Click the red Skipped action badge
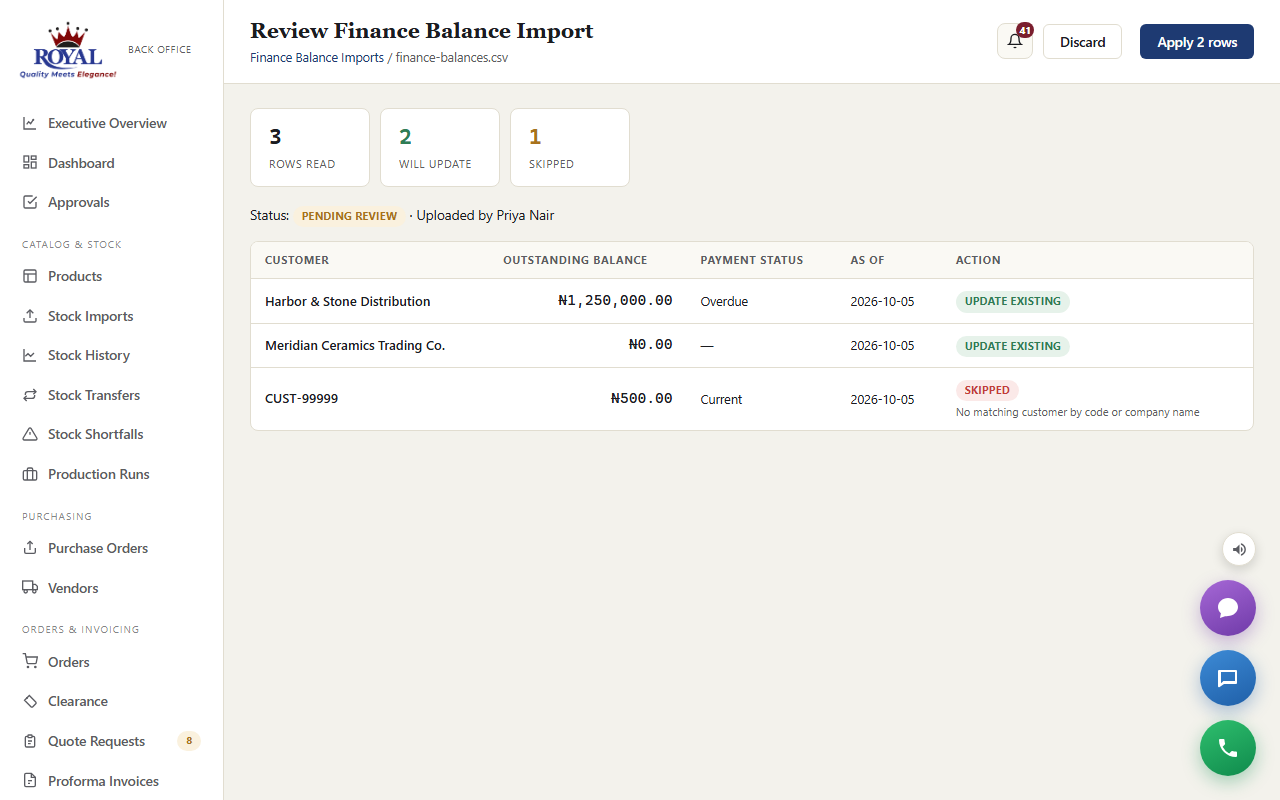 point(987,390)
